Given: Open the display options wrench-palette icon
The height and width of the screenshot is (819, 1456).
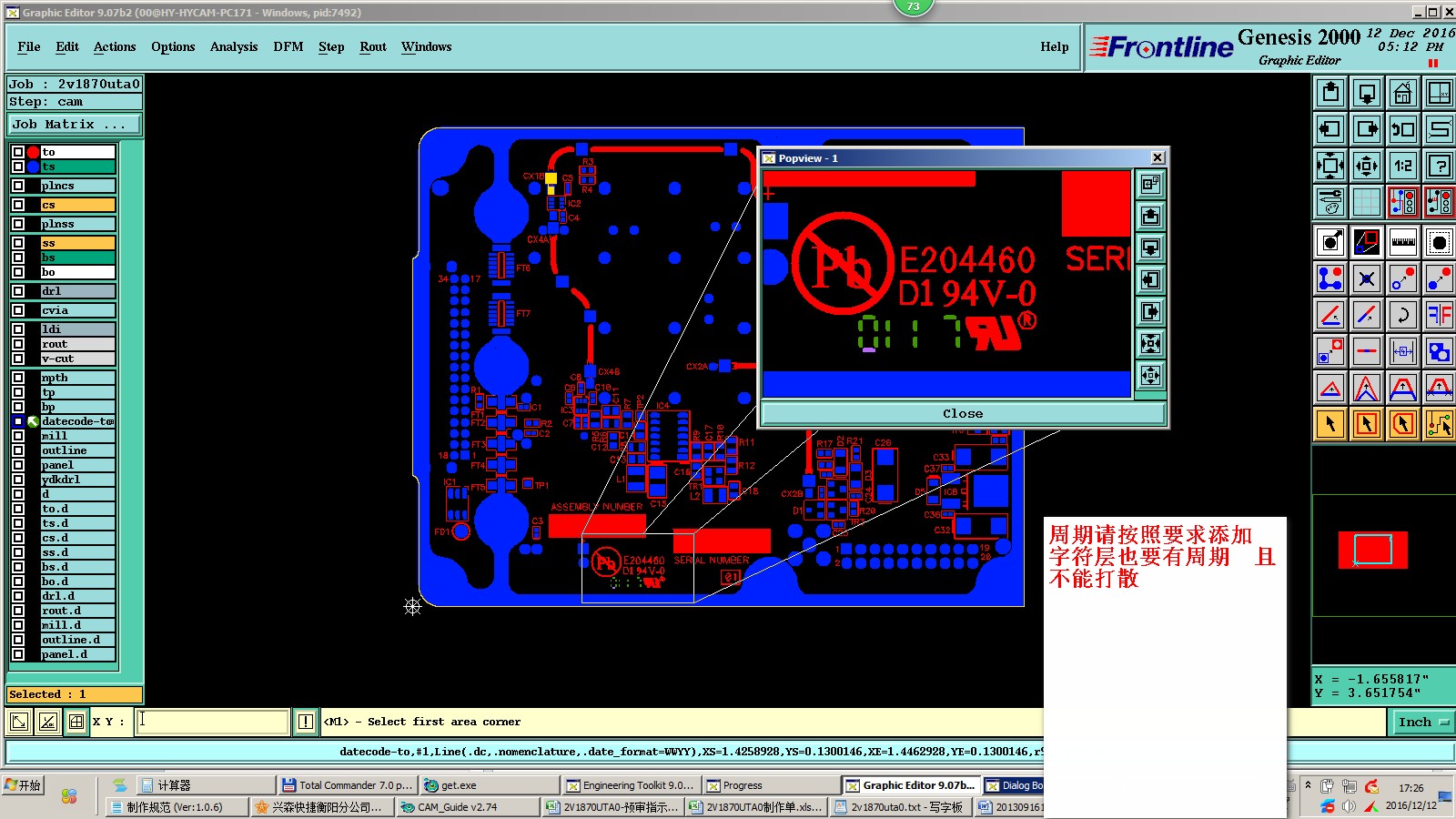Looking at the screenshot, I should (1330, 202).
